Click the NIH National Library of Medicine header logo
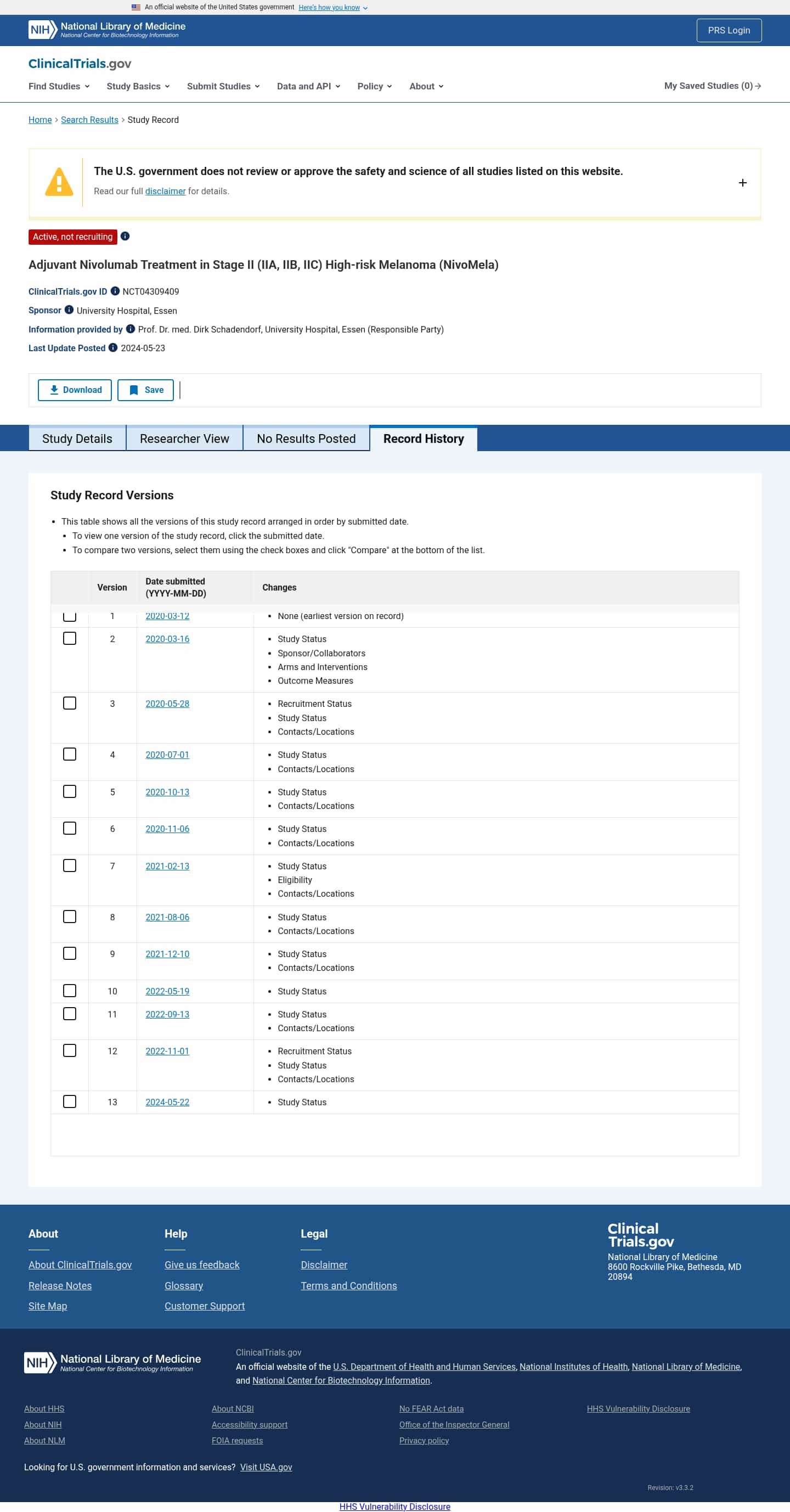Screen dimensions: 790x1512 click(x=107, y=29)
